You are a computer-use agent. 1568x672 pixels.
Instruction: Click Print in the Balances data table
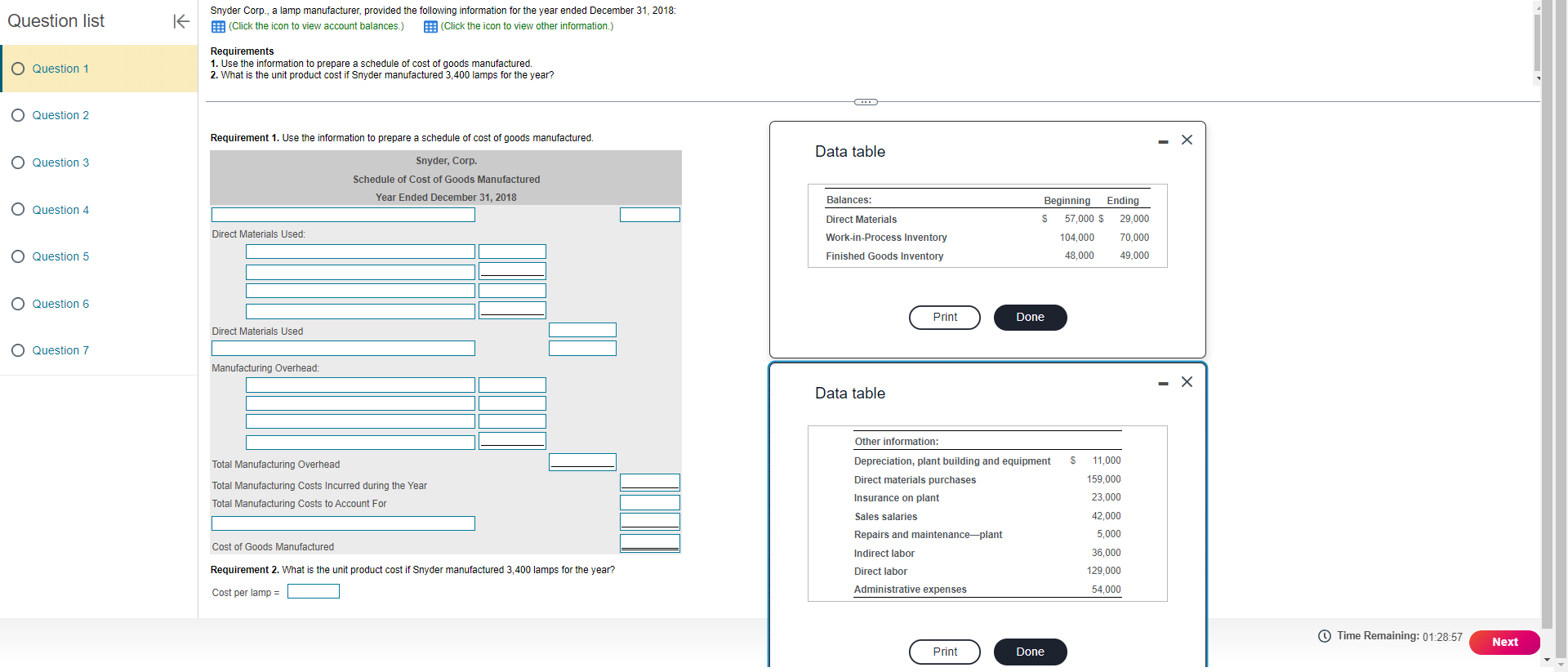click(945, 317)
